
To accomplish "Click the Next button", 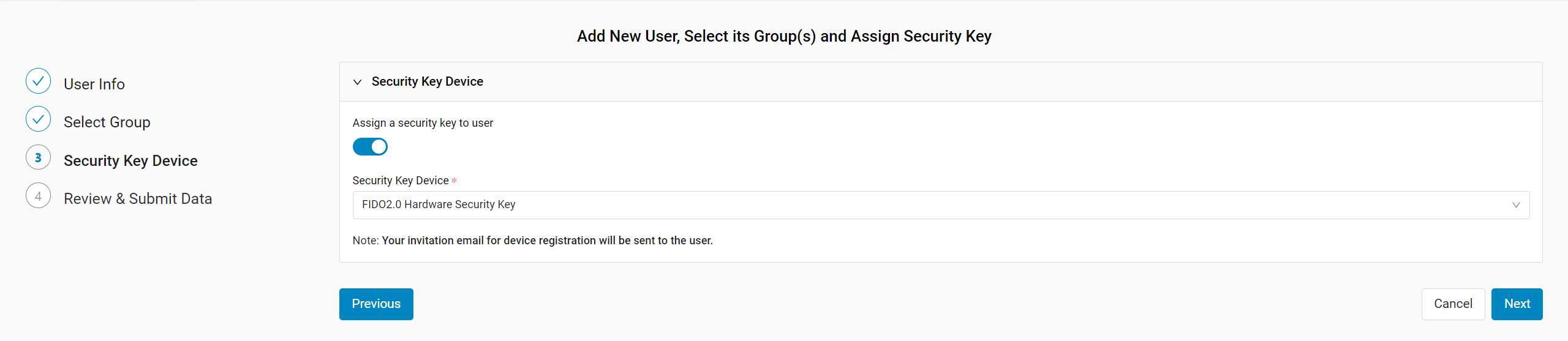I will pos(1517,304).
